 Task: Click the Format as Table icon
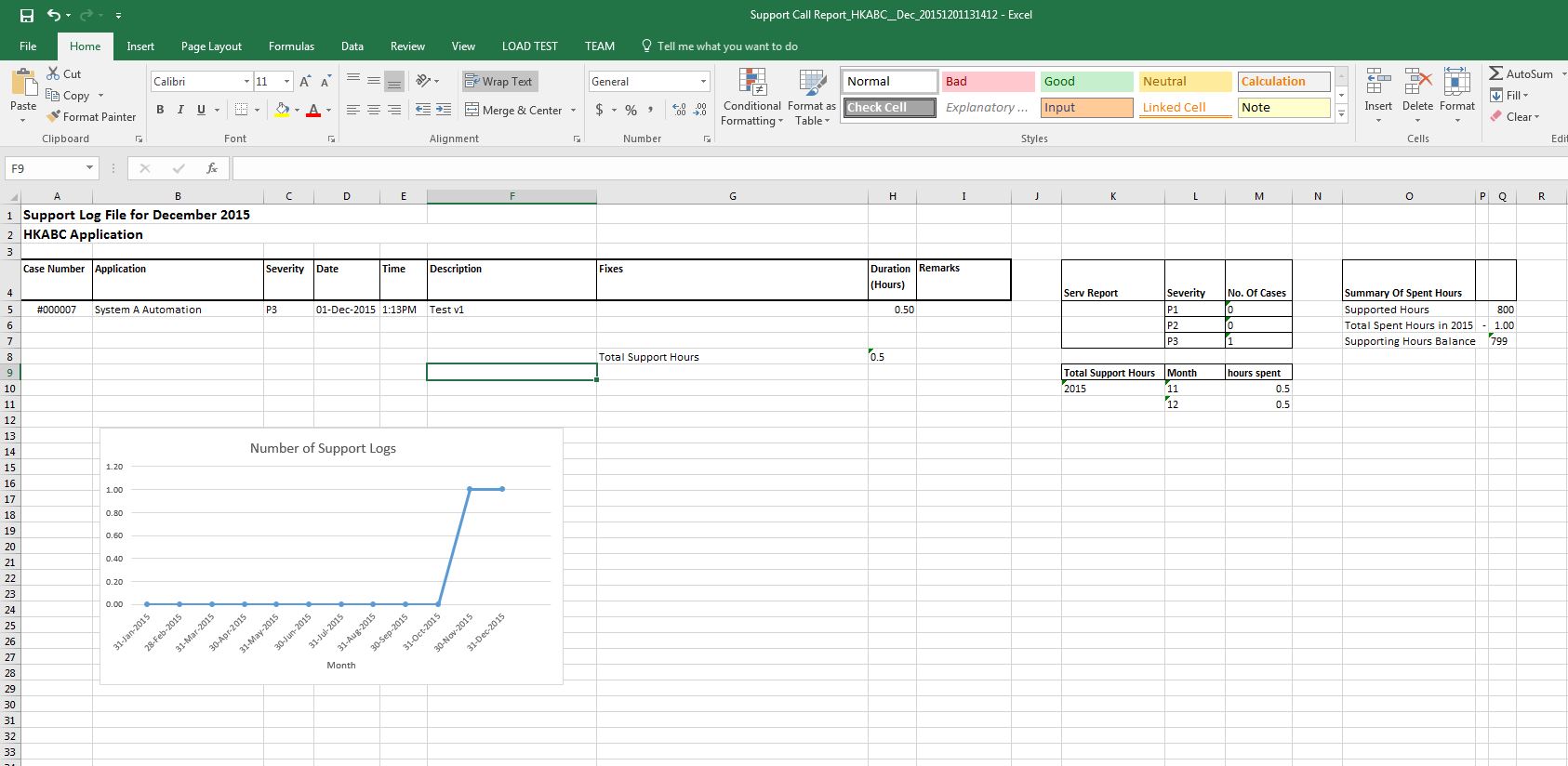point(812,98)
